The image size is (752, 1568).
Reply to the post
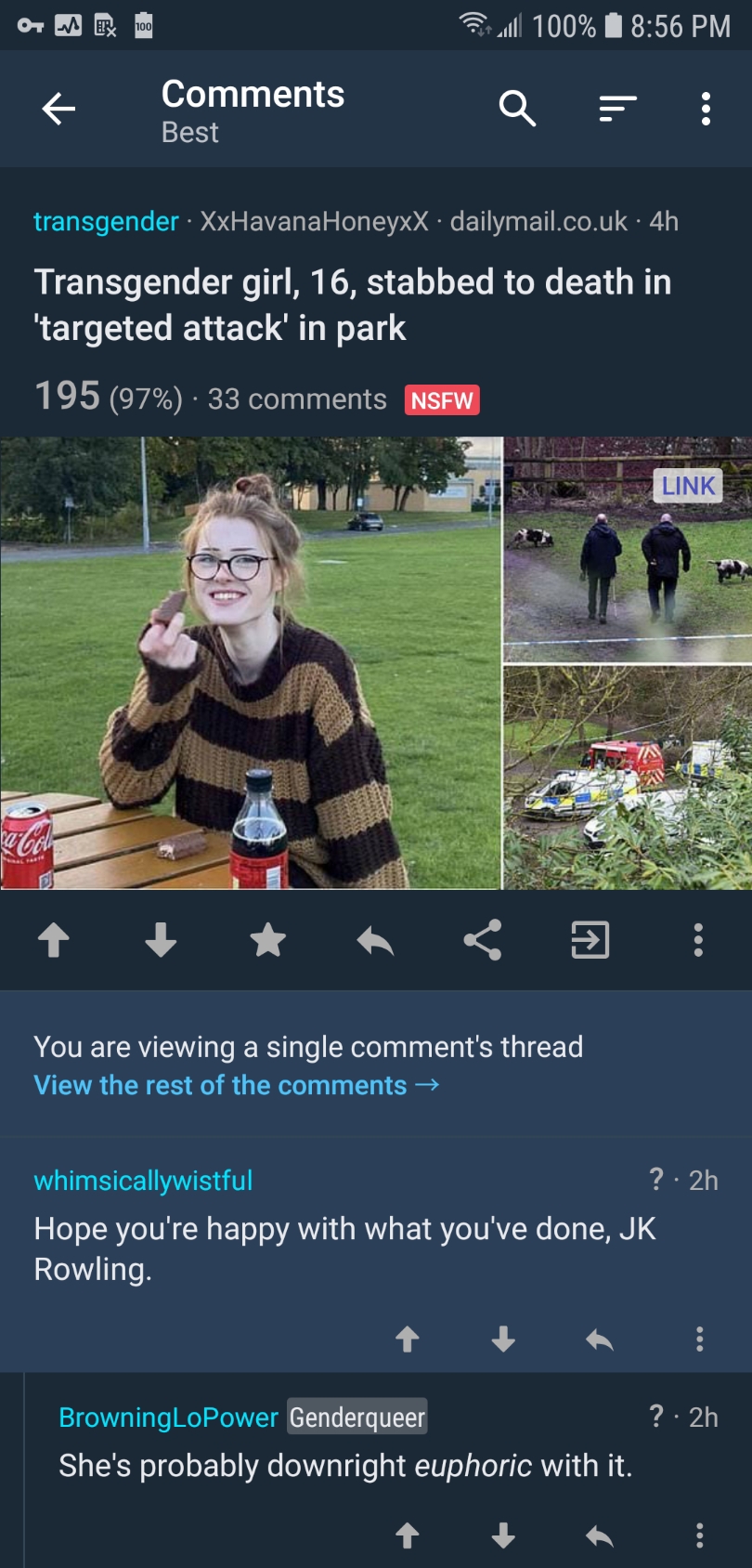375,941
